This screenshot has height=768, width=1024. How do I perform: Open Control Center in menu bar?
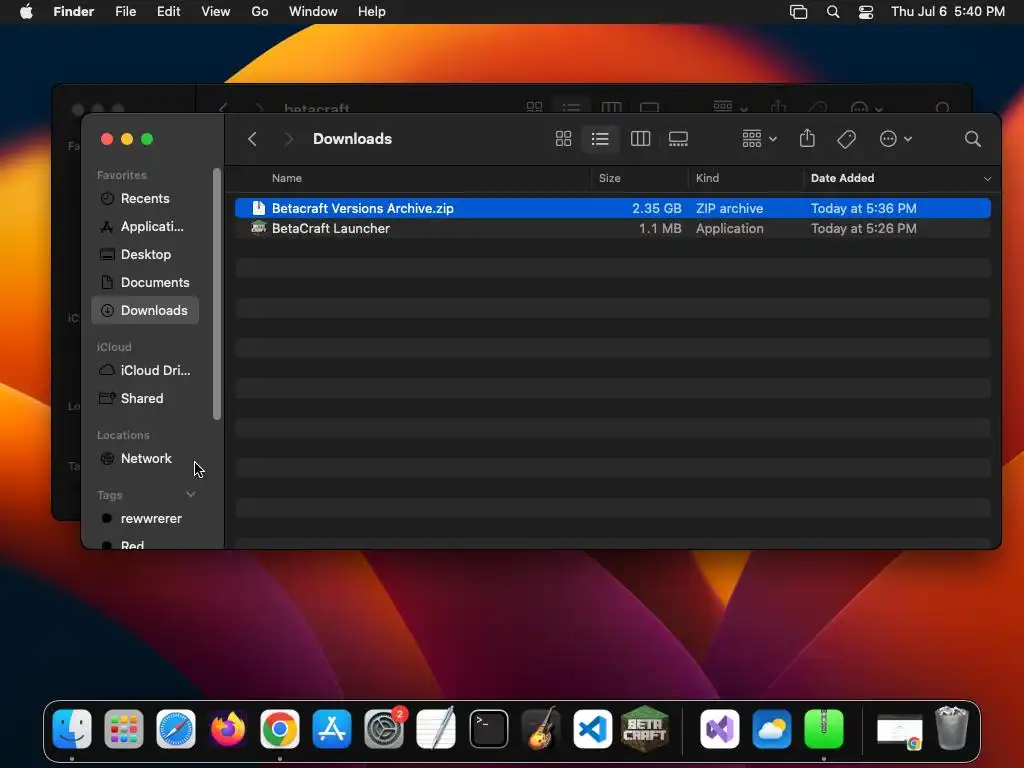866,12
